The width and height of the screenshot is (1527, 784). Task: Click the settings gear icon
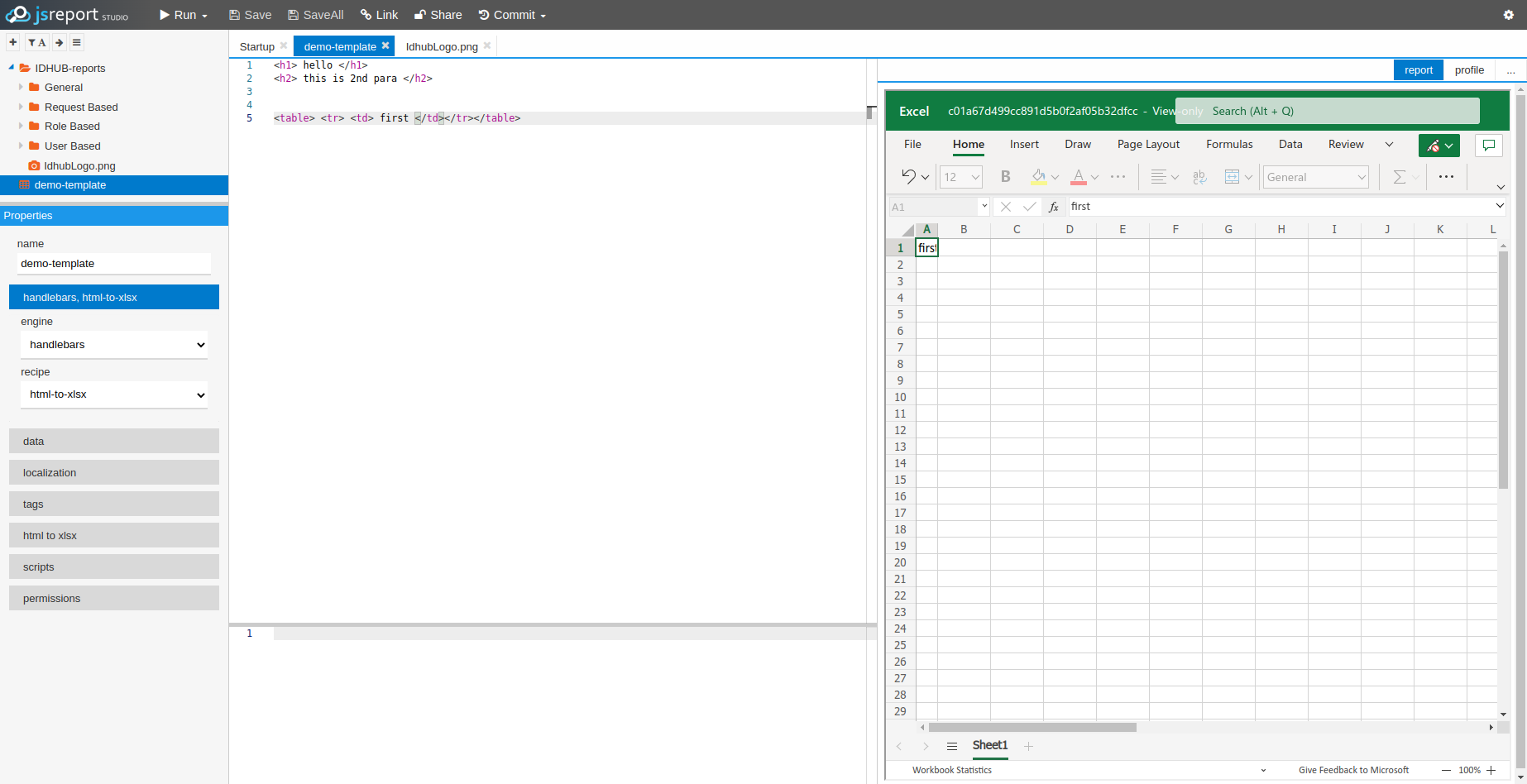tap(1508, 15)
